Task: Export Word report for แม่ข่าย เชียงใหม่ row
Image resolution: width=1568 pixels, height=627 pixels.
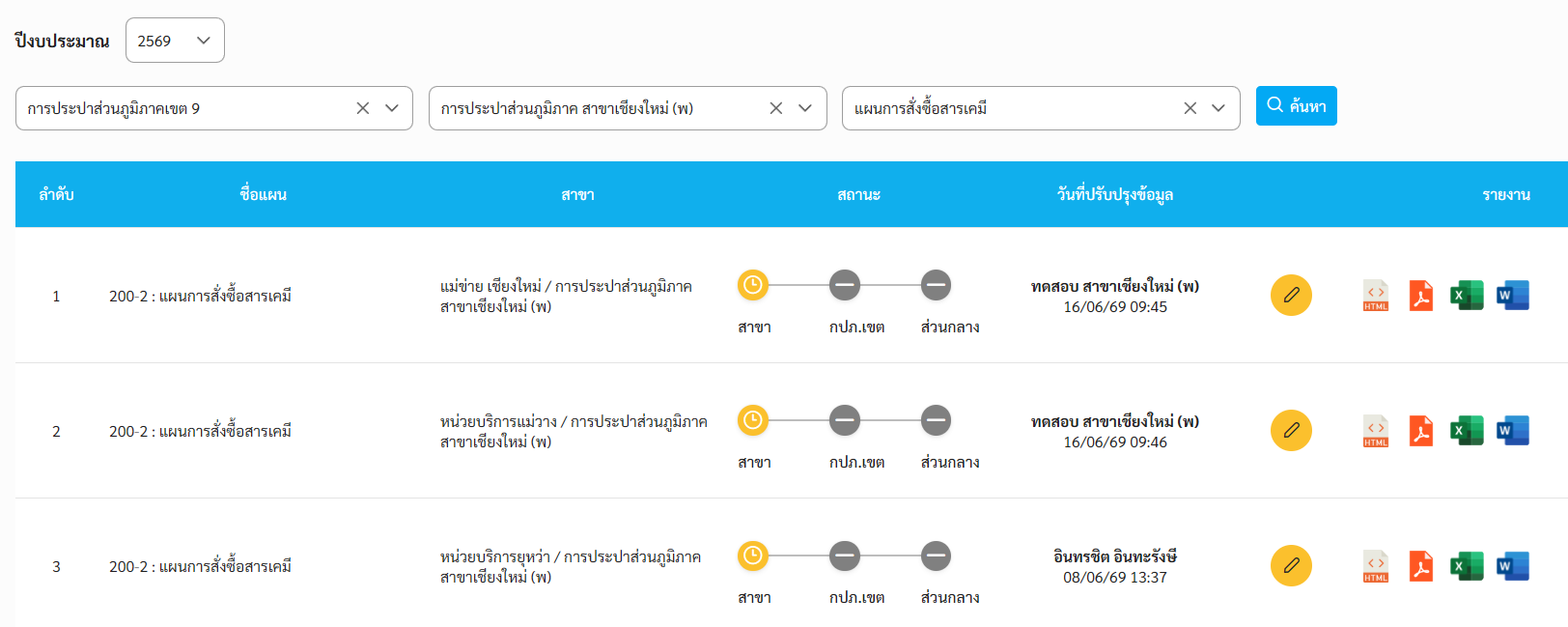Action: (x=1513, y=296)
